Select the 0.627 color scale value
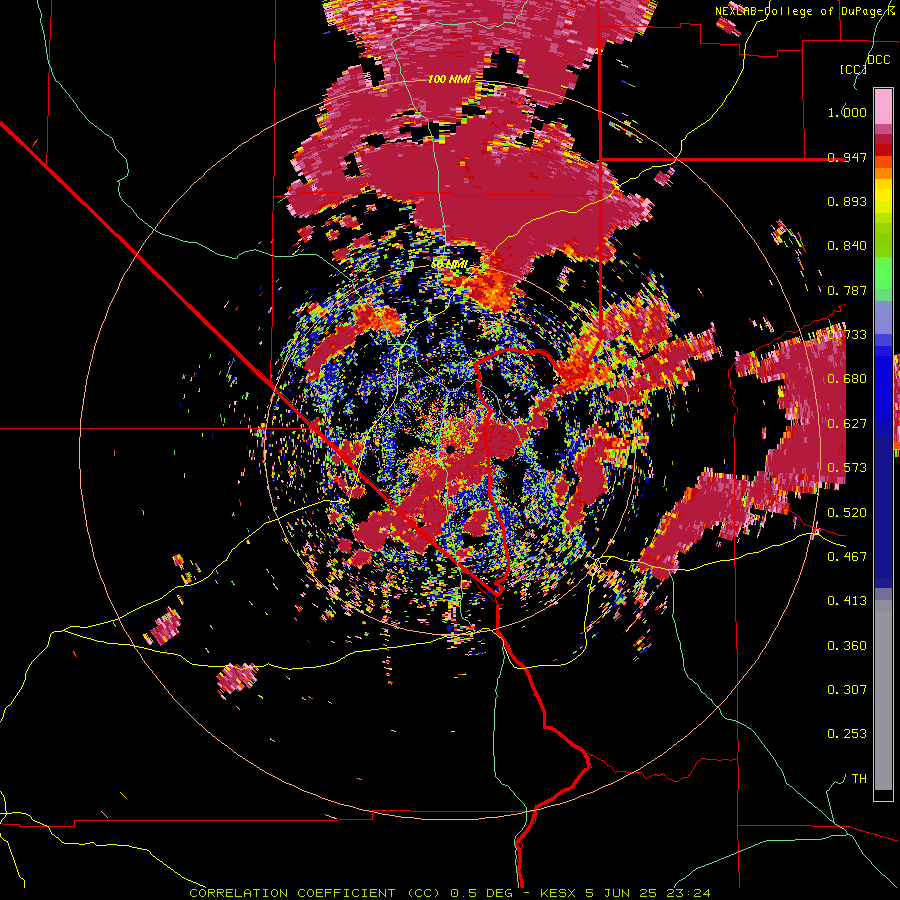The image size is (900, 900). pyautogui.click(x=847, y=424)
